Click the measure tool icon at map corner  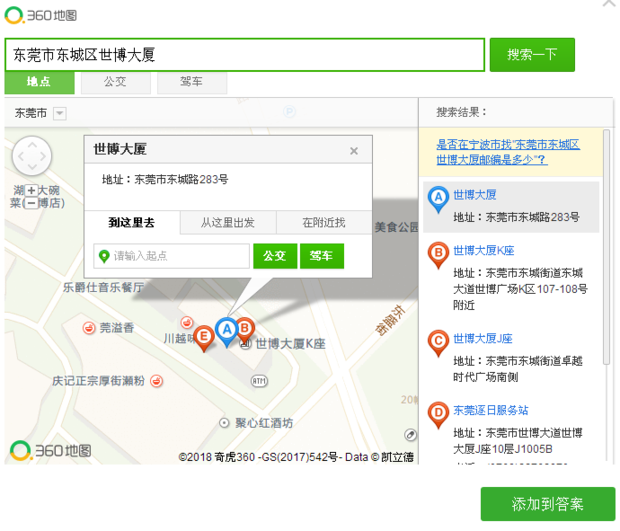(x=410, y=435)
